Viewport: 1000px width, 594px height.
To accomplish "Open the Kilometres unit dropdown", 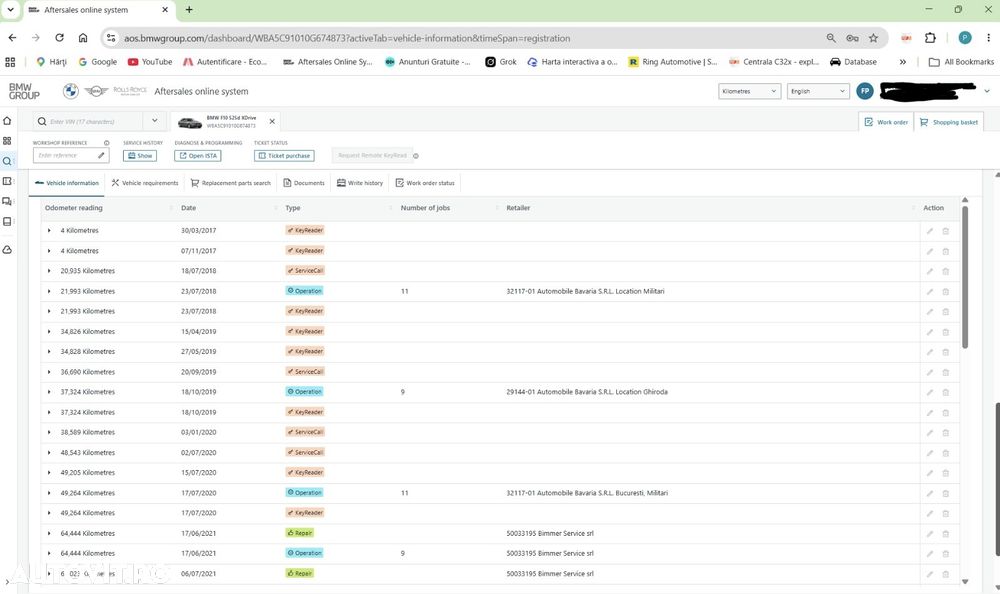I will coord(749,91).
